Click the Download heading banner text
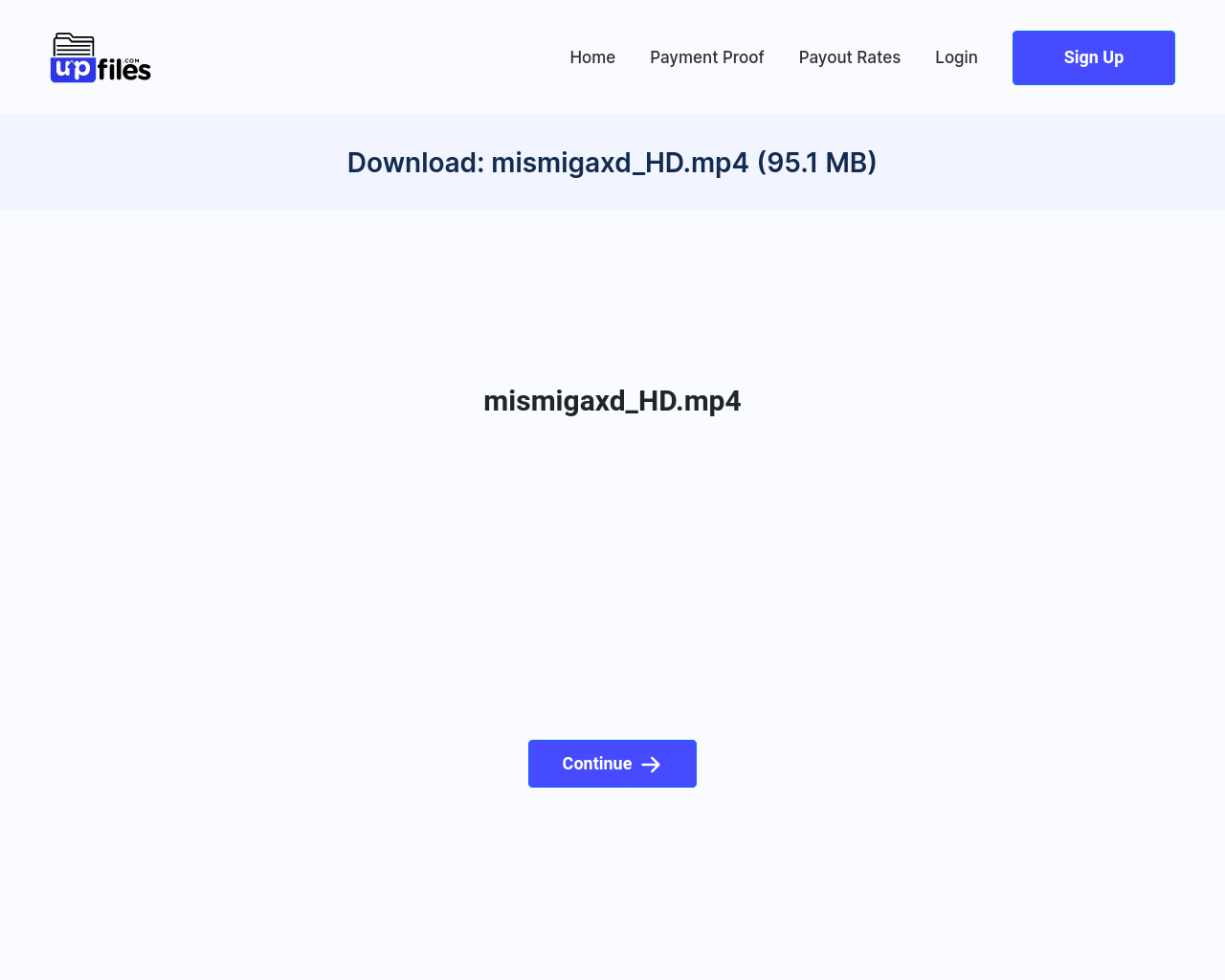The height and width of the screenshot is (980, 1225). 612,163
